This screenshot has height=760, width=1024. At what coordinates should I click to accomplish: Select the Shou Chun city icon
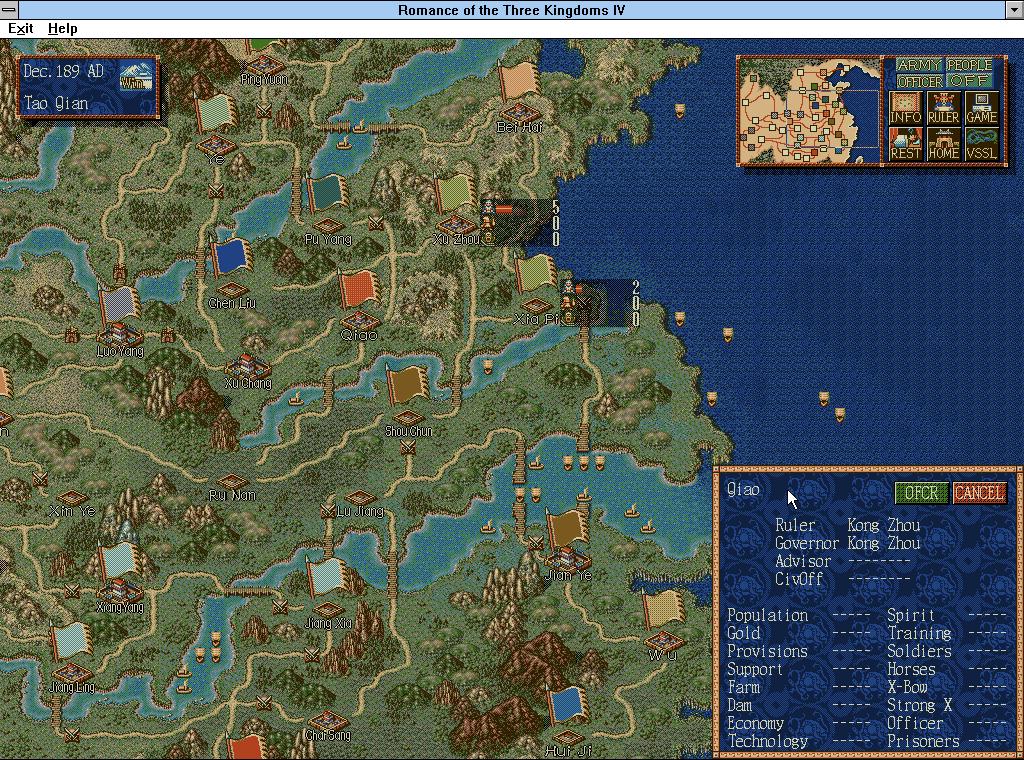408,418
